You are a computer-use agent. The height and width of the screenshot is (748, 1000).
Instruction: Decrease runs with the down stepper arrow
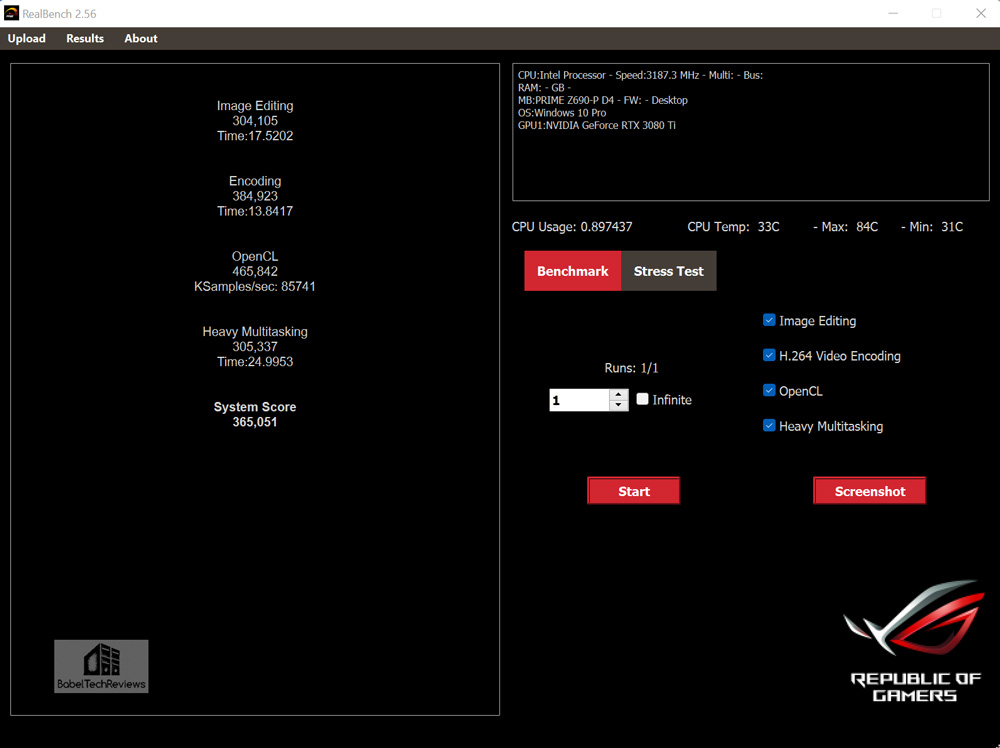coord(619,406)
